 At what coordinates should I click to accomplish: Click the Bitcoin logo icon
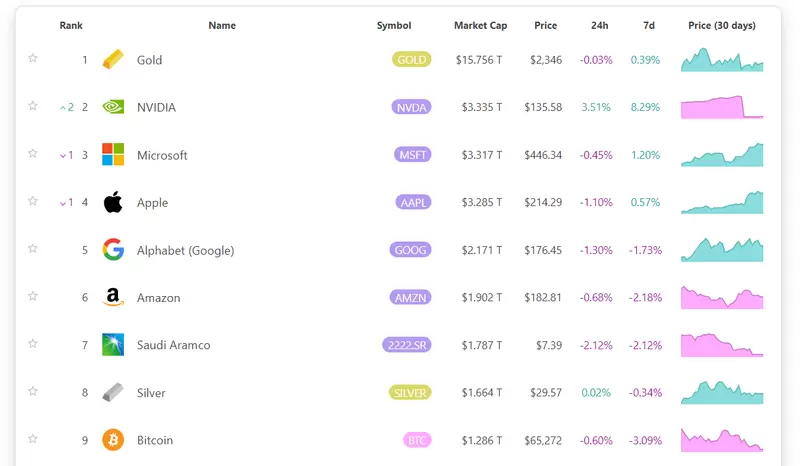(113, 440)
